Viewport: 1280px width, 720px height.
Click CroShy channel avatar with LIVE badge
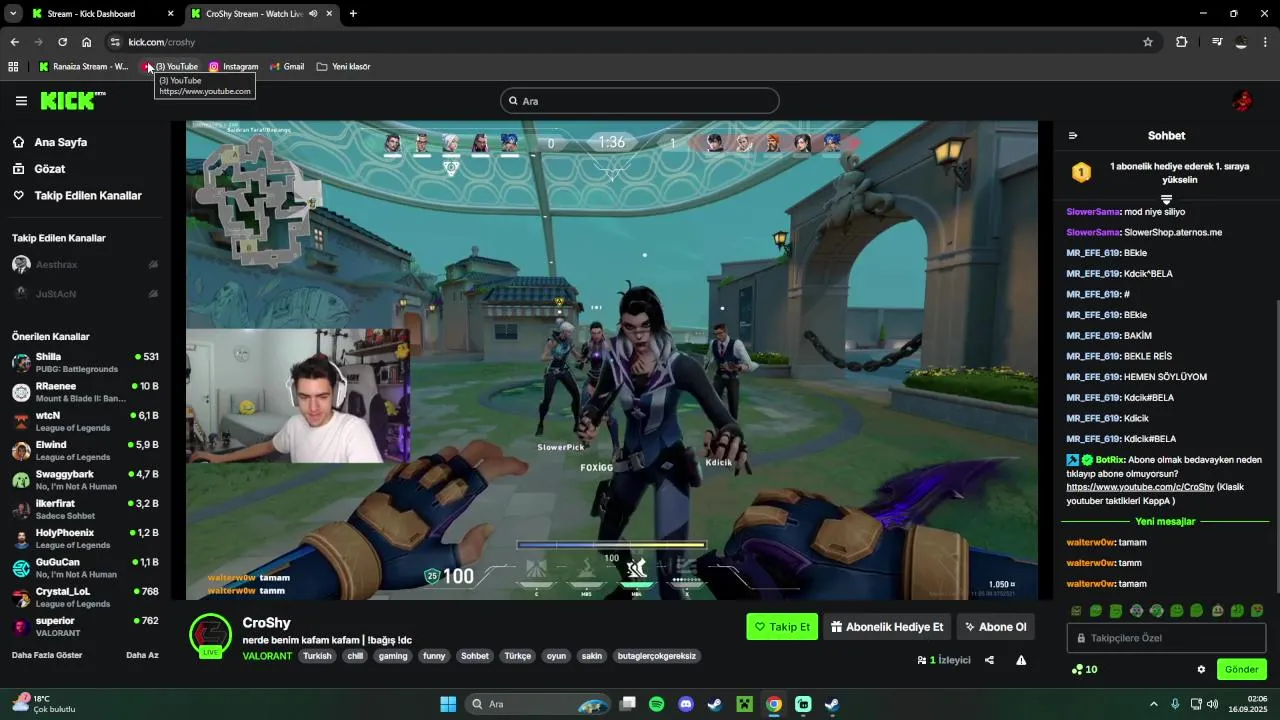tap(210, 636)
